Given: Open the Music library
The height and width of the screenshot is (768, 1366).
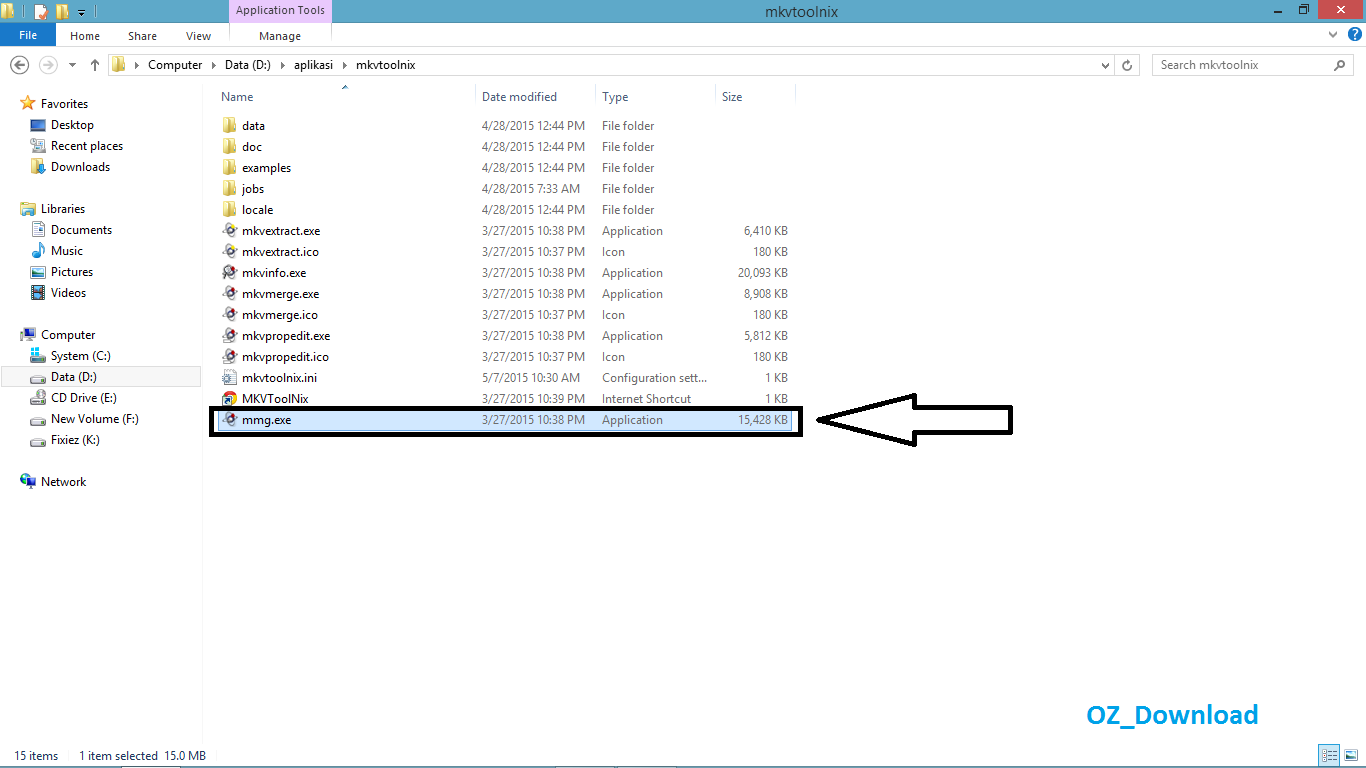Looking at the screenshot, I should tap(67, 251).
